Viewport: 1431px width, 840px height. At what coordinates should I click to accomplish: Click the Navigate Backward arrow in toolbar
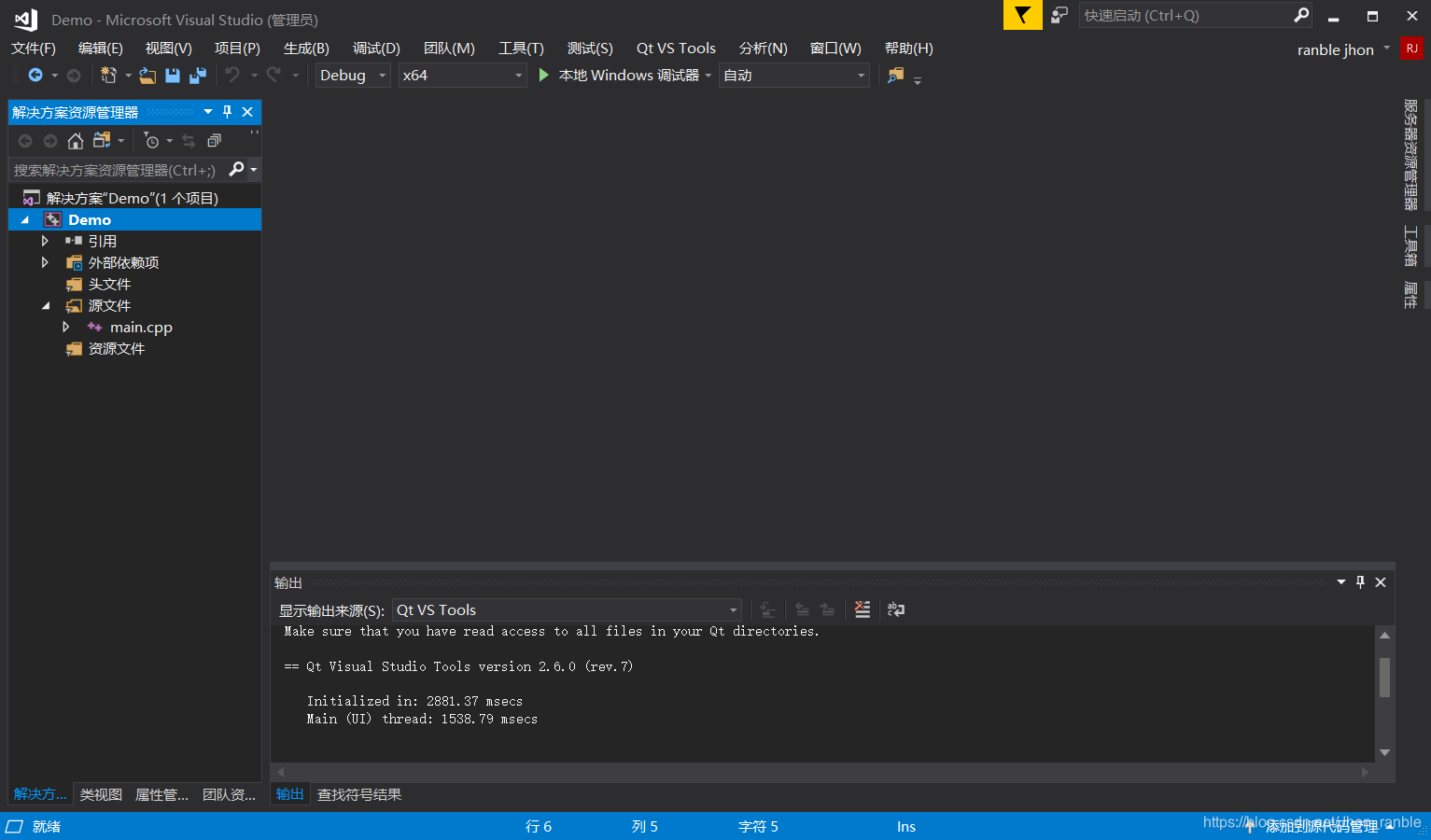pos(35,76)
